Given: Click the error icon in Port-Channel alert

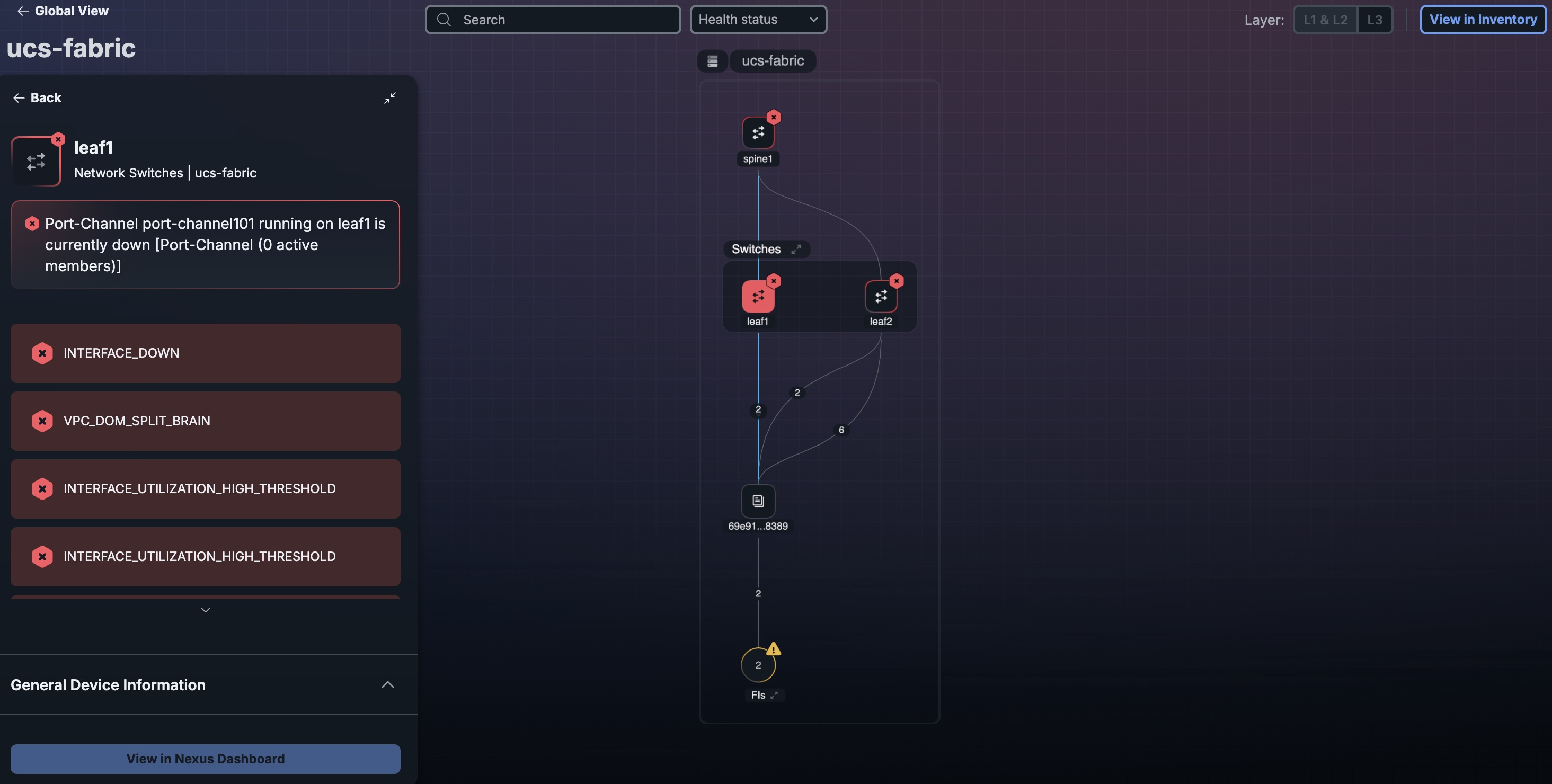Looking at the screenshot, I should tap(32, 224).
